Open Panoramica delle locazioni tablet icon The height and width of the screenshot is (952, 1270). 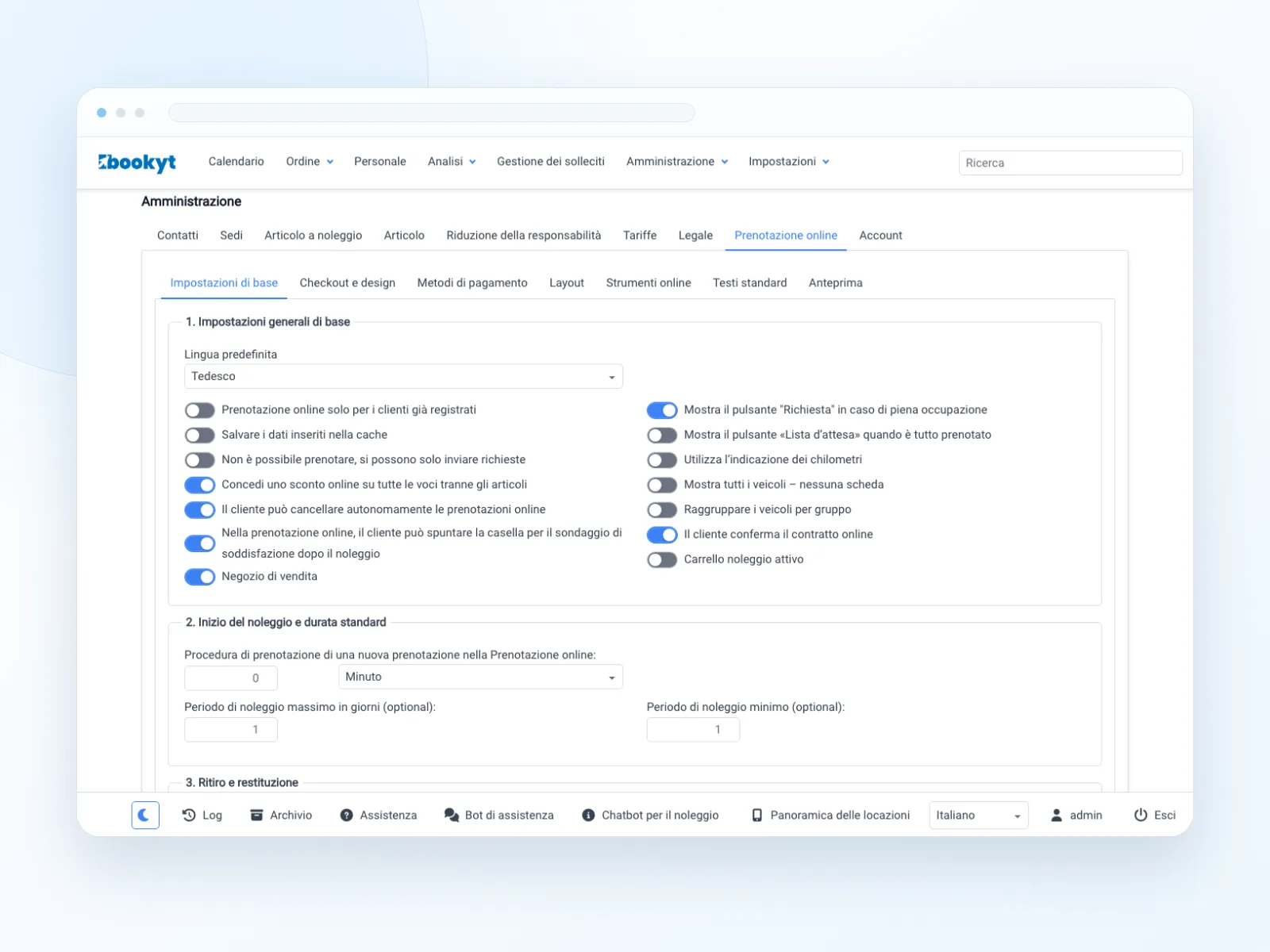757,815
